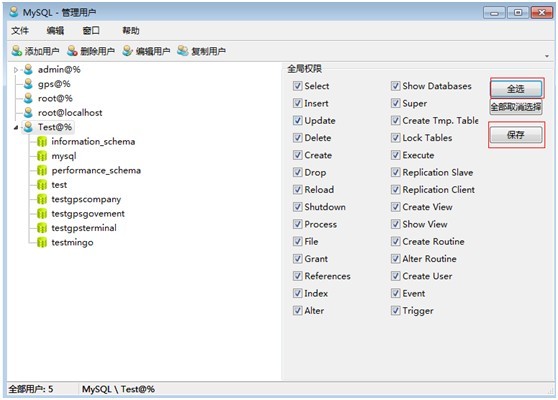The width and height of the screenshot is (558, 400).
Task: Open the 编辑 (Edit) menu
Action: click(x=56, y=31)
